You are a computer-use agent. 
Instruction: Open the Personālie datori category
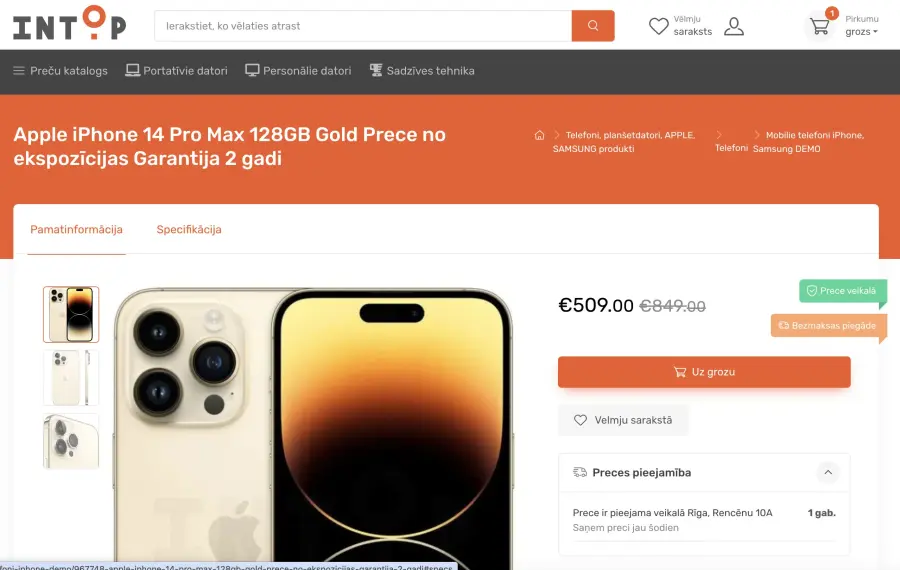298,71
